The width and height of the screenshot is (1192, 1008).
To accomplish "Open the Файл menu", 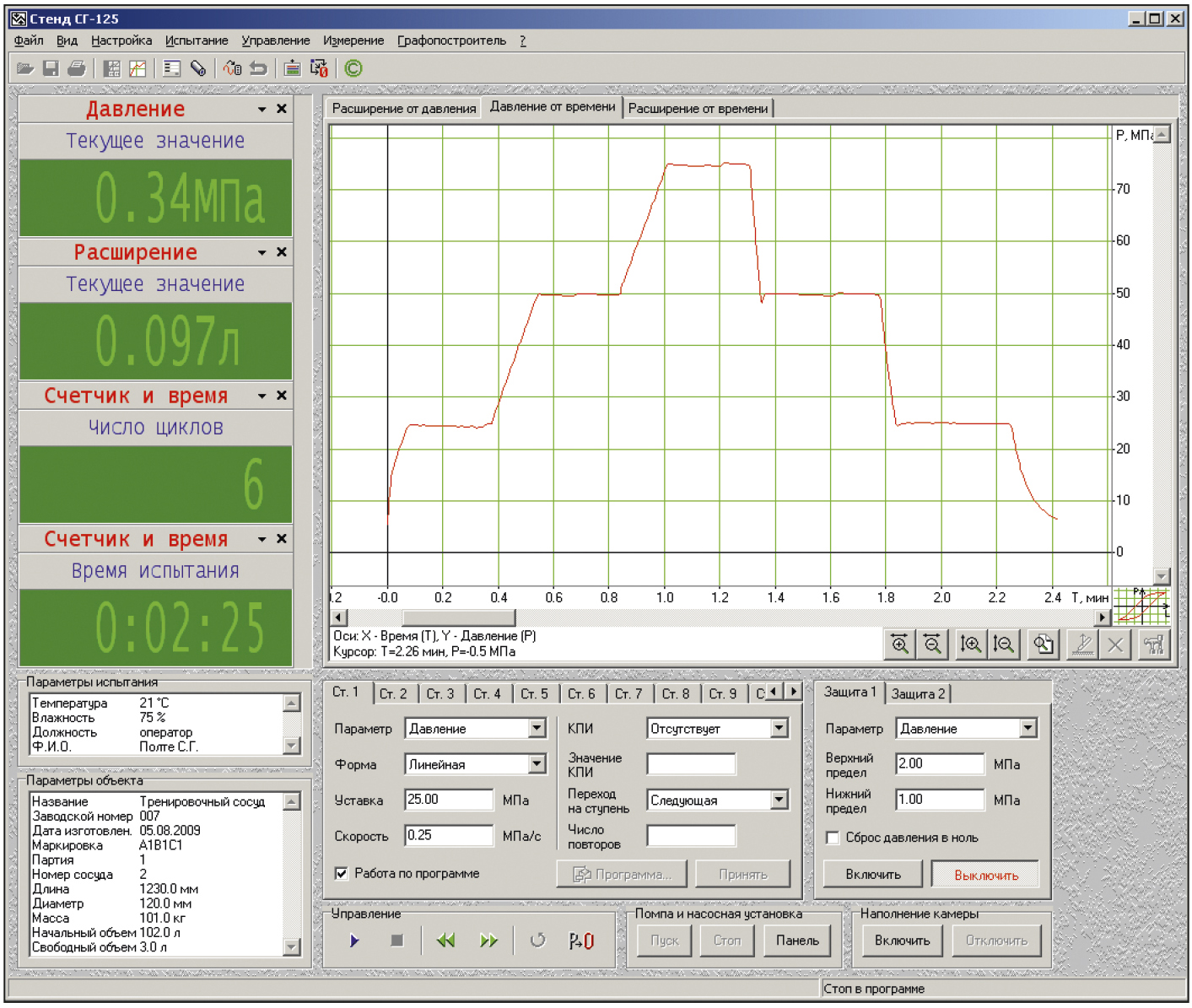I will point(29,40).
